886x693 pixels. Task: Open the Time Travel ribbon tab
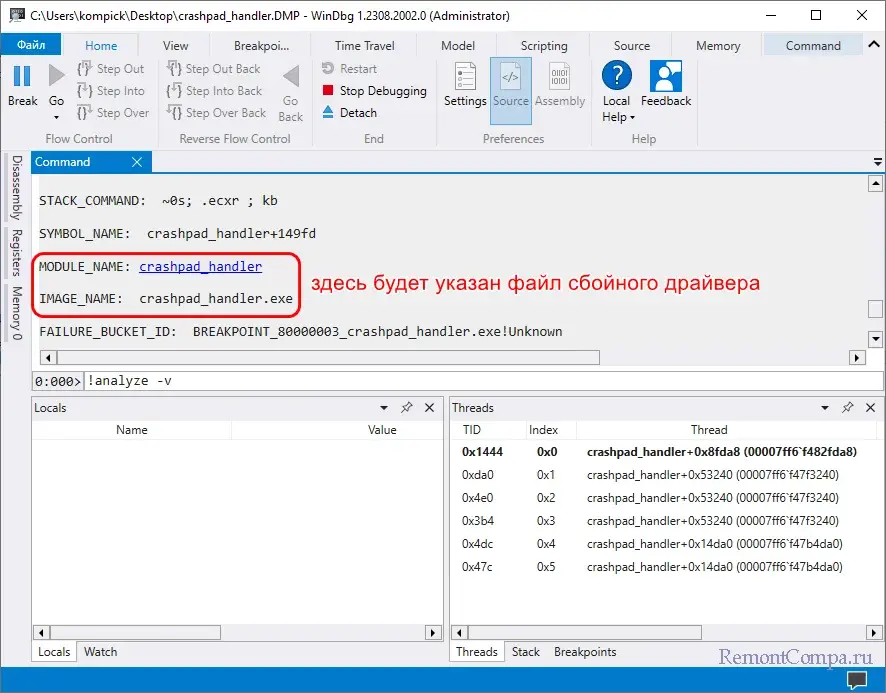tap(364, 46)
